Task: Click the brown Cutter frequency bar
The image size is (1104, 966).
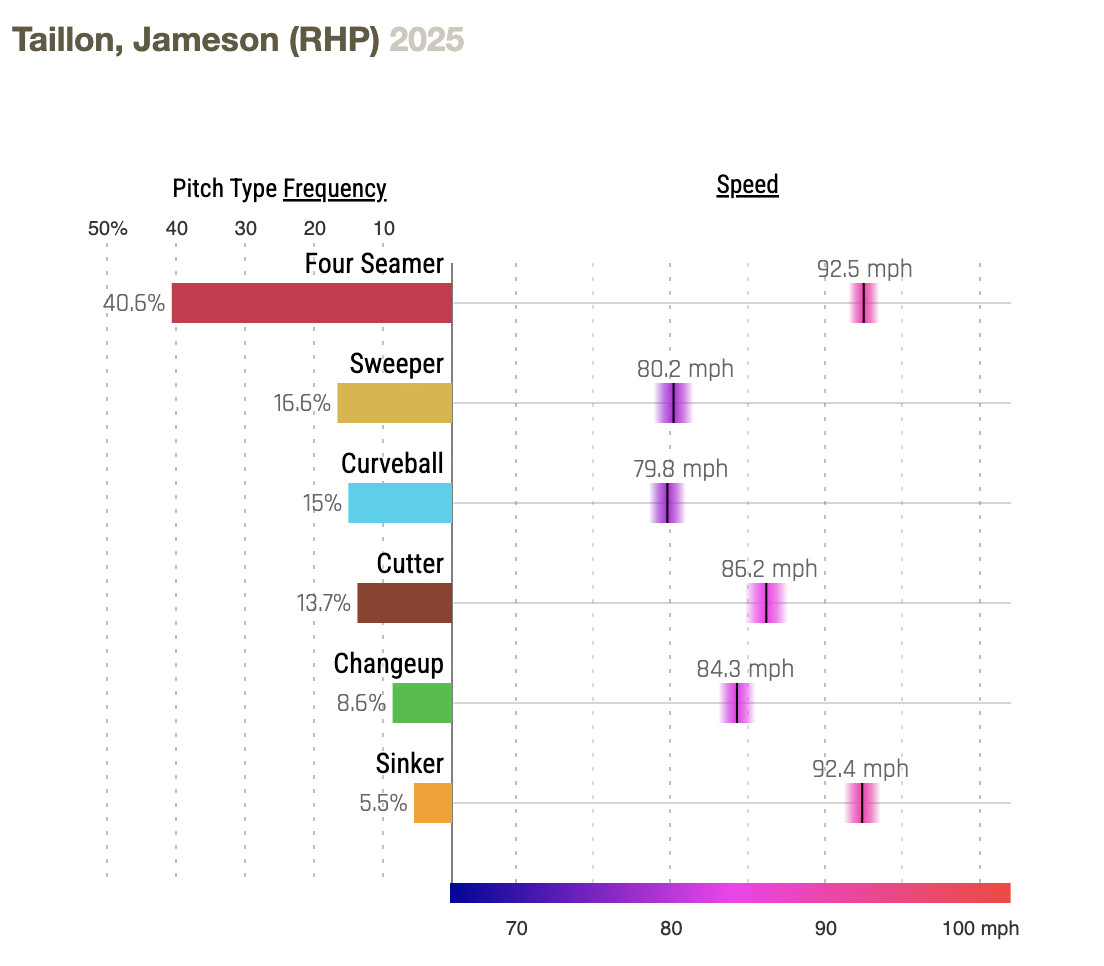Action: point(404,603)
